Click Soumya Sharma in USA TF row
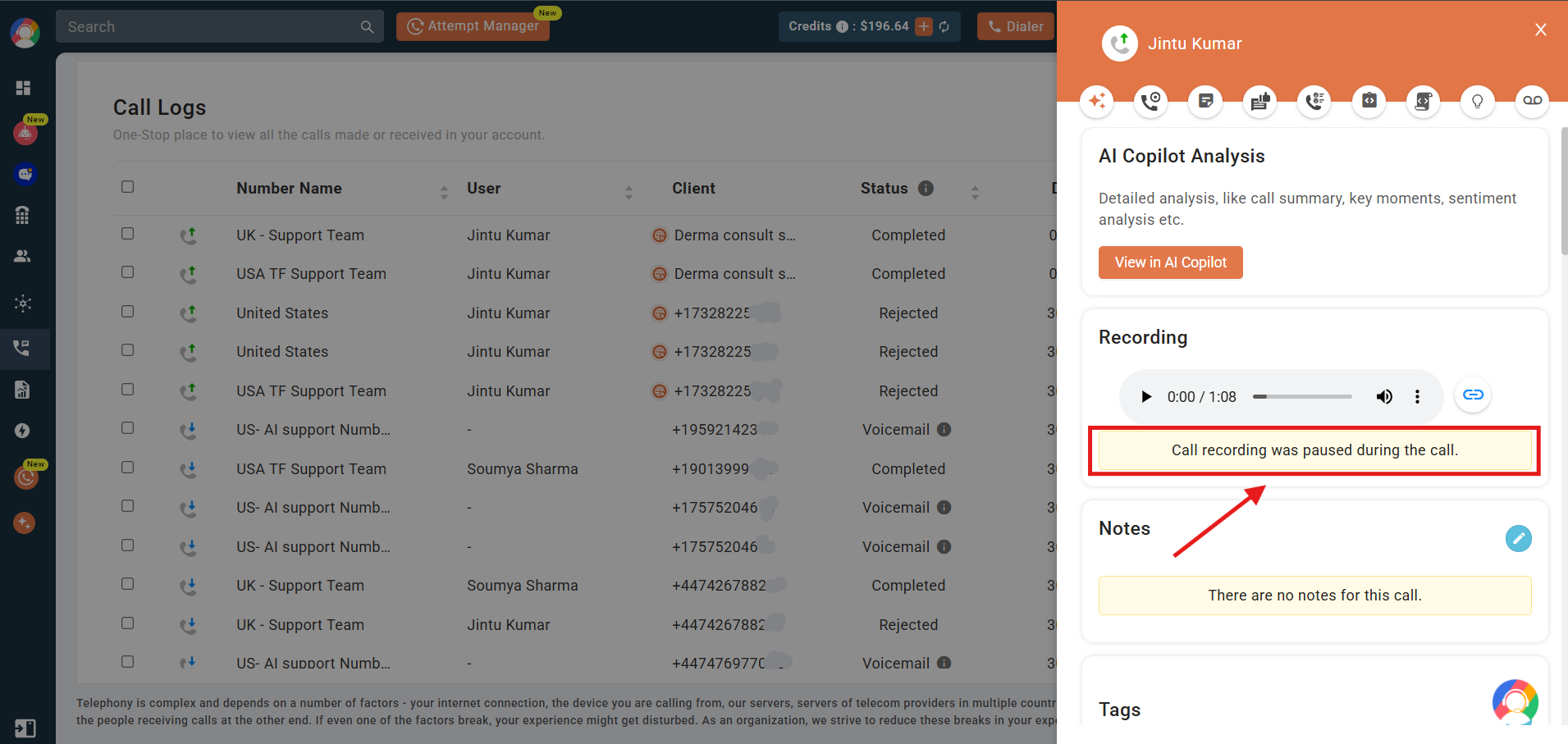1568x744 pixels. tap(523, 469)
